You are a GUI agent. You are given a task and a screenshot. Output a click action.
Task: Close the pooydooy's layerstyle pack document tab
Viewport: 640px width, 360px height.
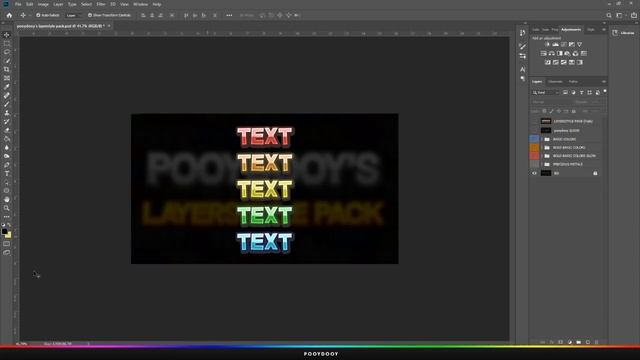[109, 26]
